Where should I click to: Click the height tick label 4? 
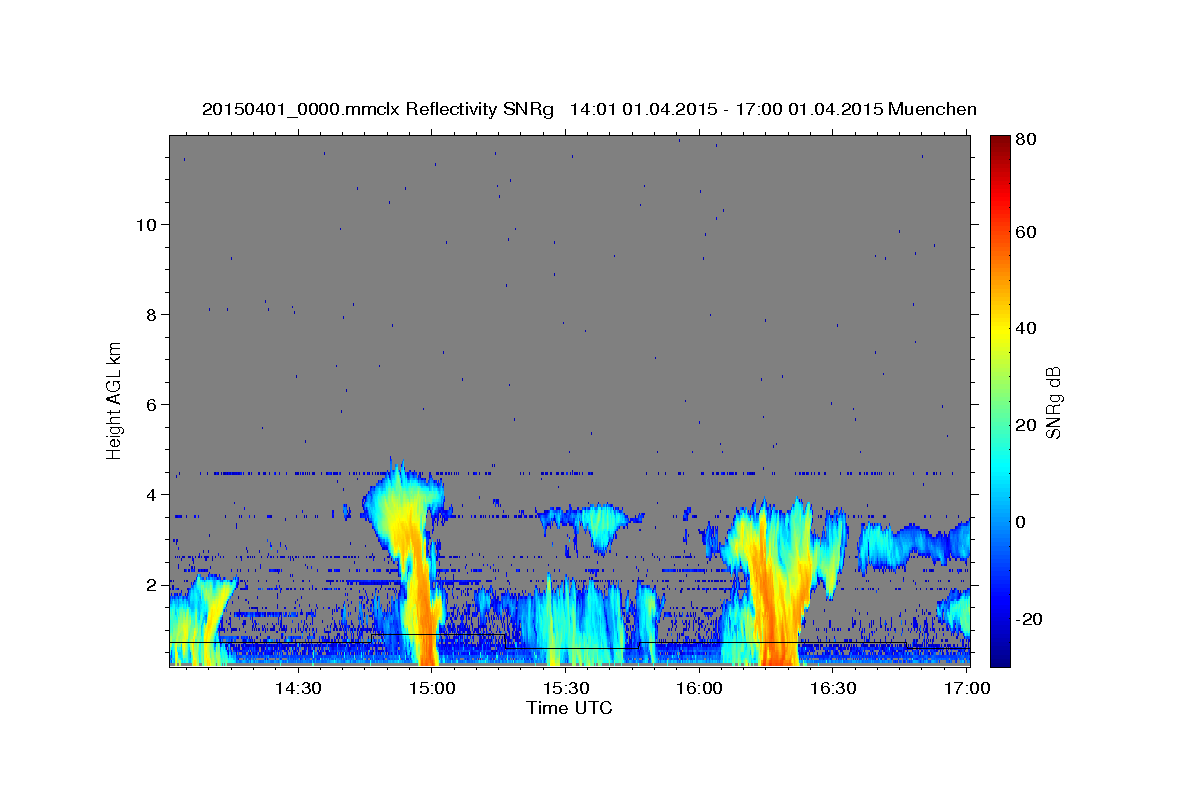(150, 494)
